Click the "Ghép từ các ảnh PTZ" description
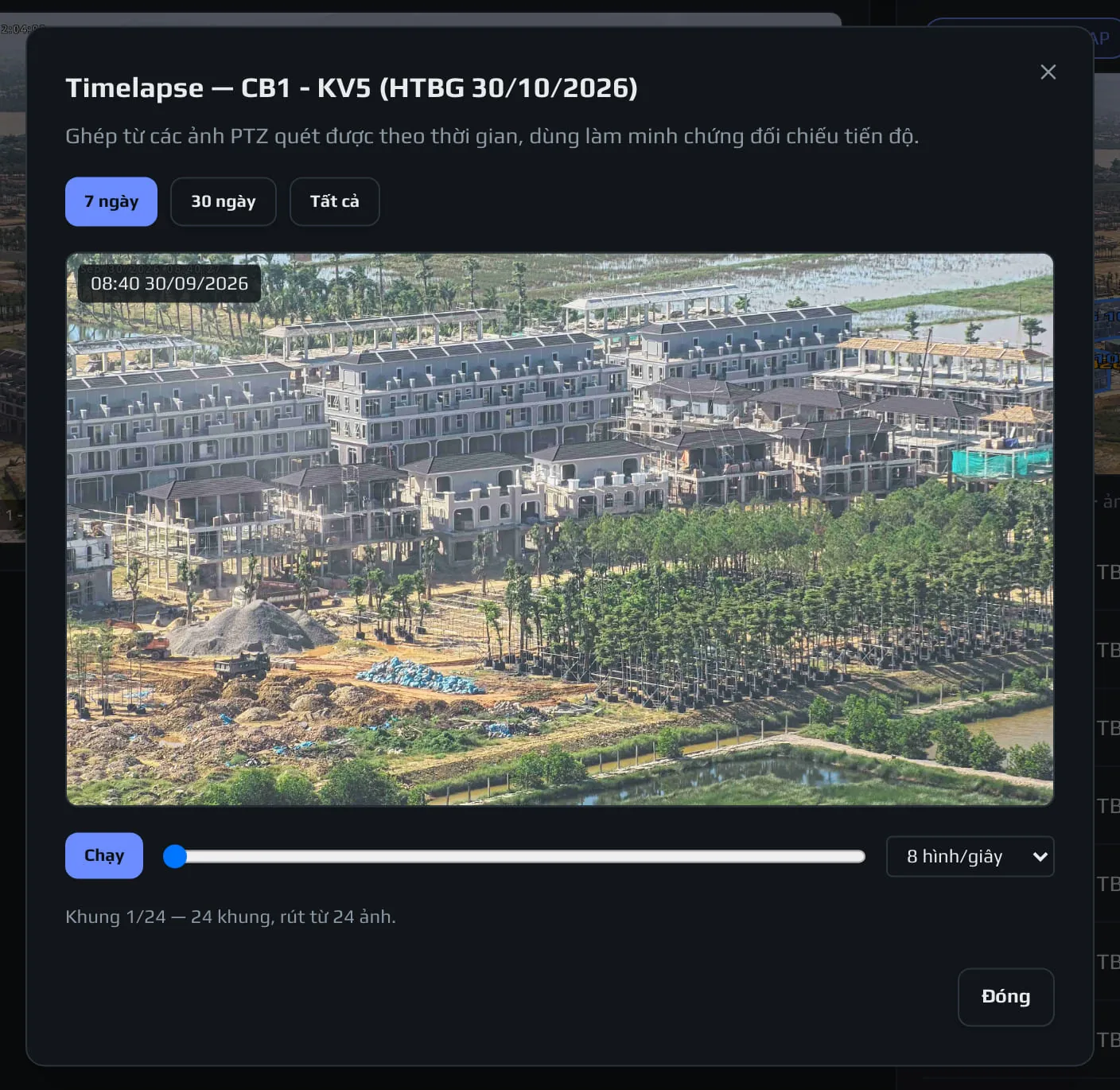This screenshot has height=1090, width=1120. coord(492,136)
